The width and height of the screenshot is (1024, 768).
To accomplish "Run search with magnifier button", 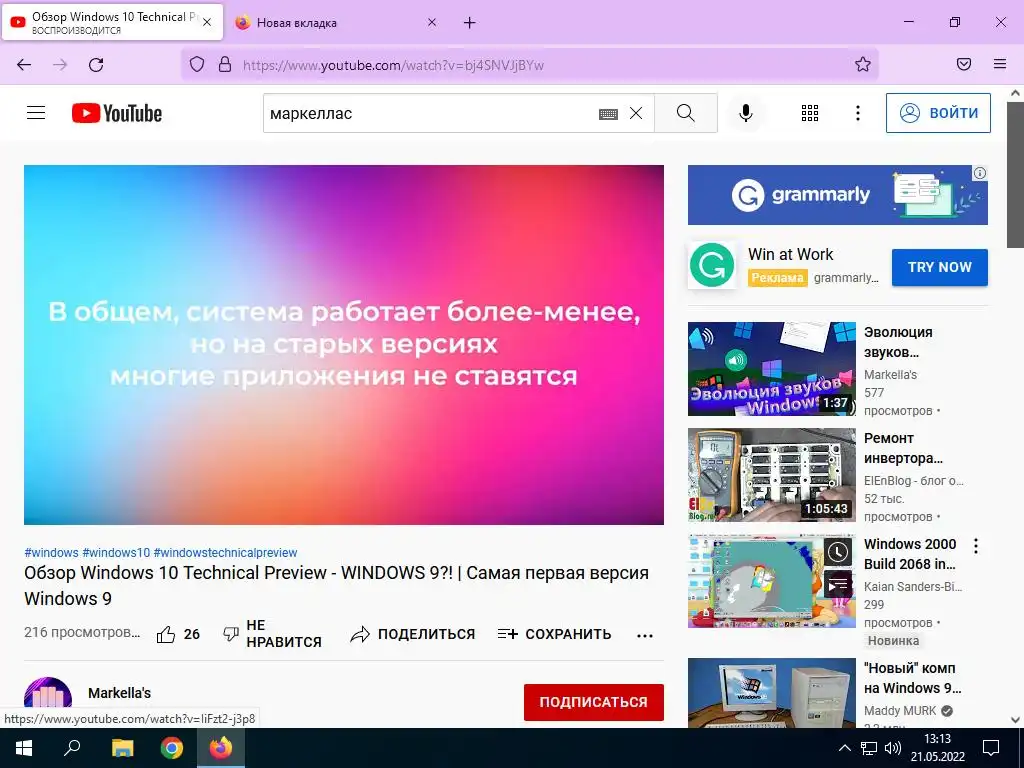I will tap(686, 113).
